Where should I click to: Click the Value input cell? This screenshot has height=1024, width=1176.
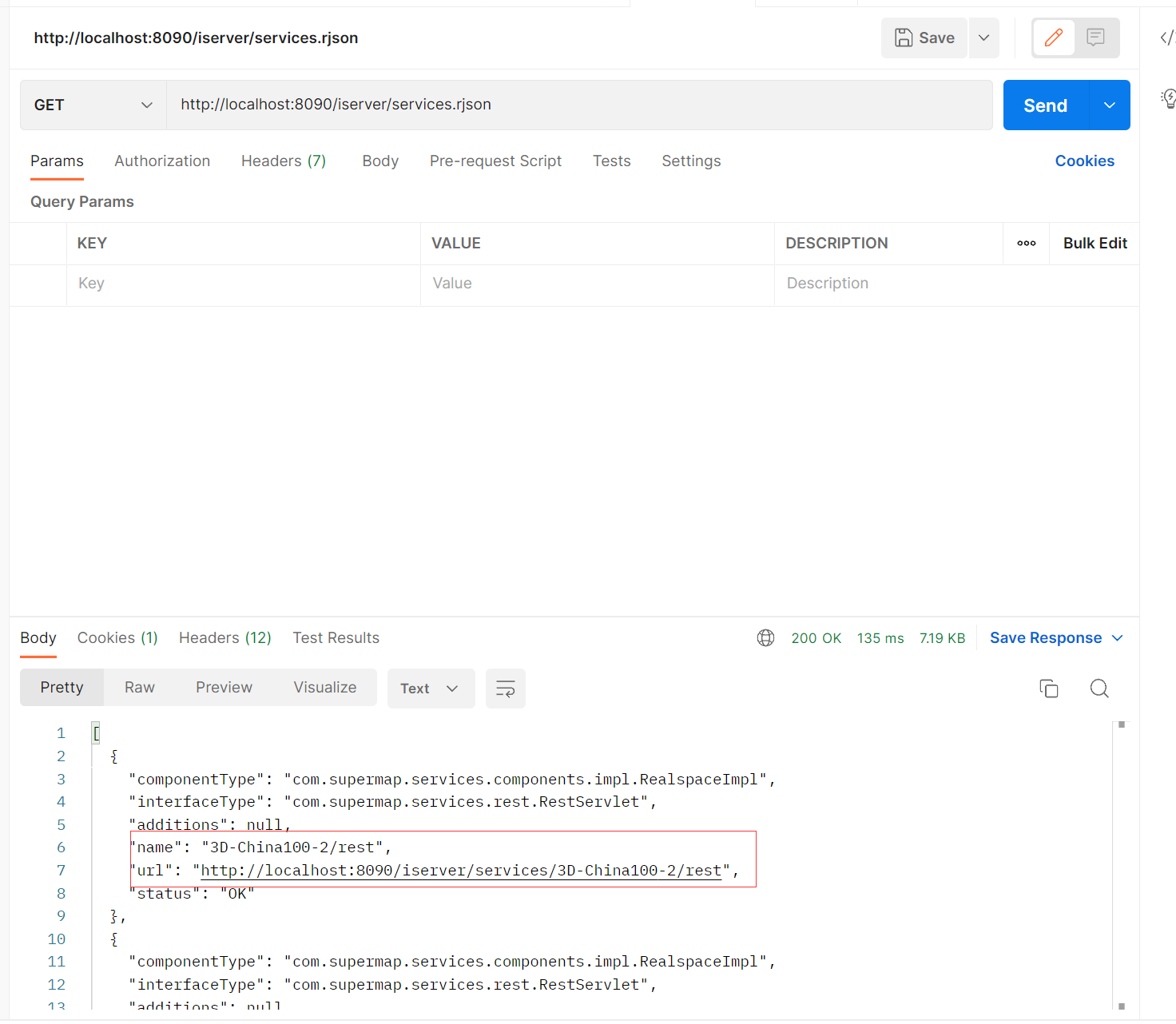click(598, 284)
